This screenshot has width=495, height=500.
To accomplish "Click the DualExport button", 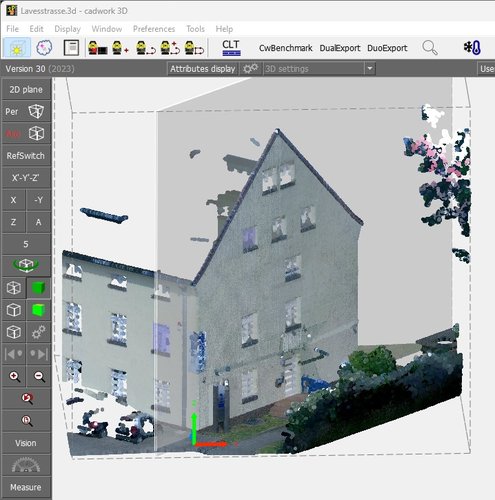I will coord(340,48).
